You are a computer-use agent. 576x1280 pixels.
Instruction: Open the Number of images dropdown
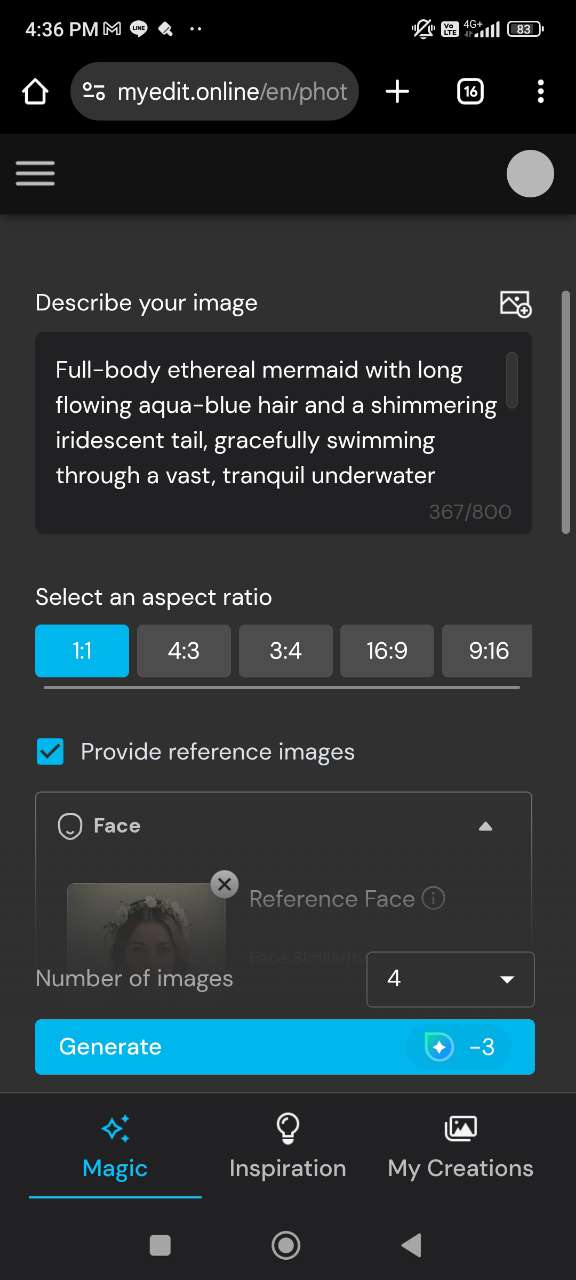(x=449, y=979)
